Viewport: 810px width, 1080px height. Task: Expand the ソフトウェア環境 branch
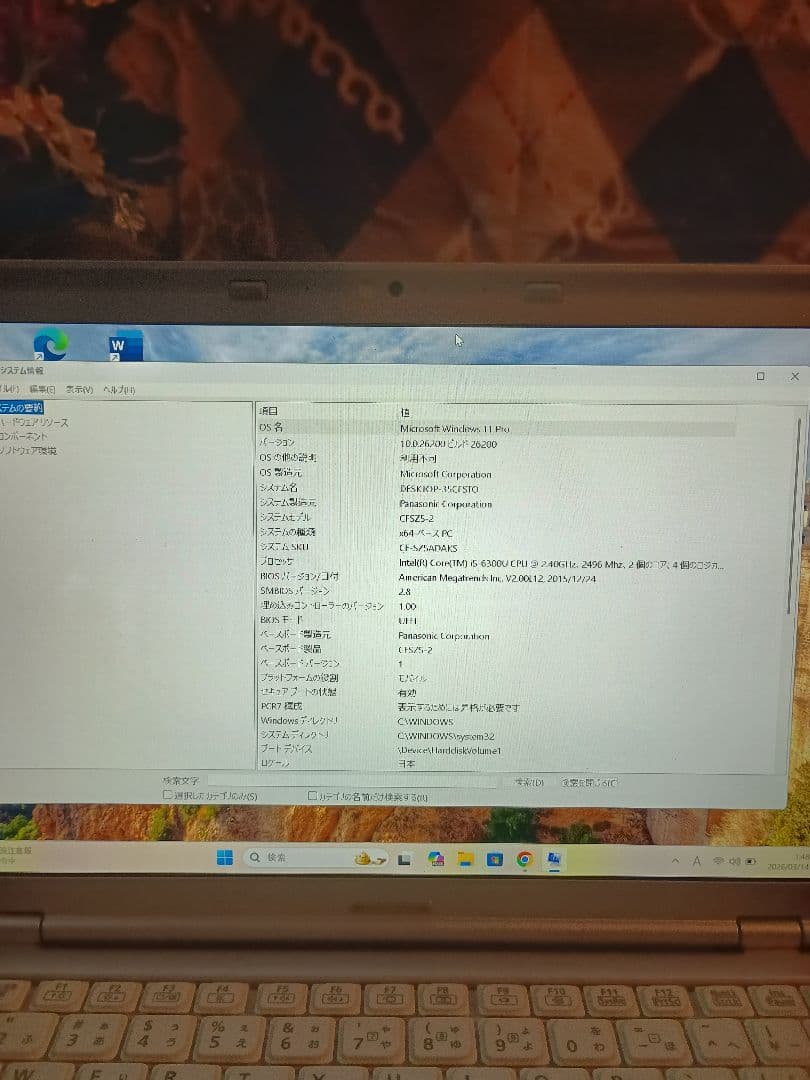click(35, 451)
